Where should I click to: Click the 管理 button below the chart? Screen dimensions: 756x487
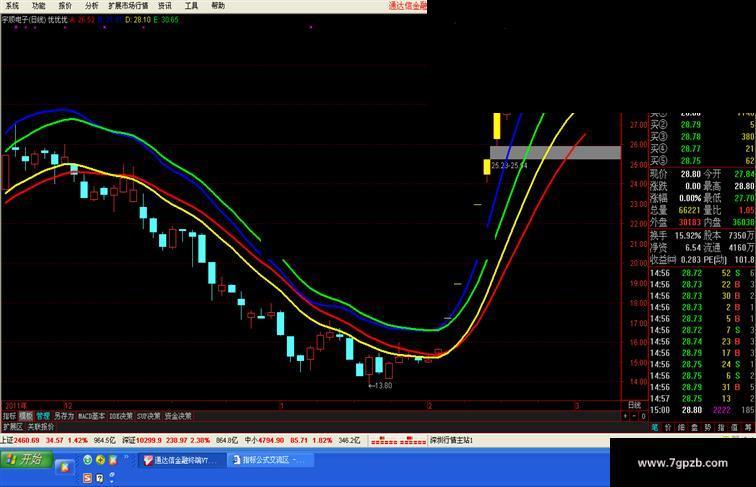pyautogui.click(x=43, y=416)
